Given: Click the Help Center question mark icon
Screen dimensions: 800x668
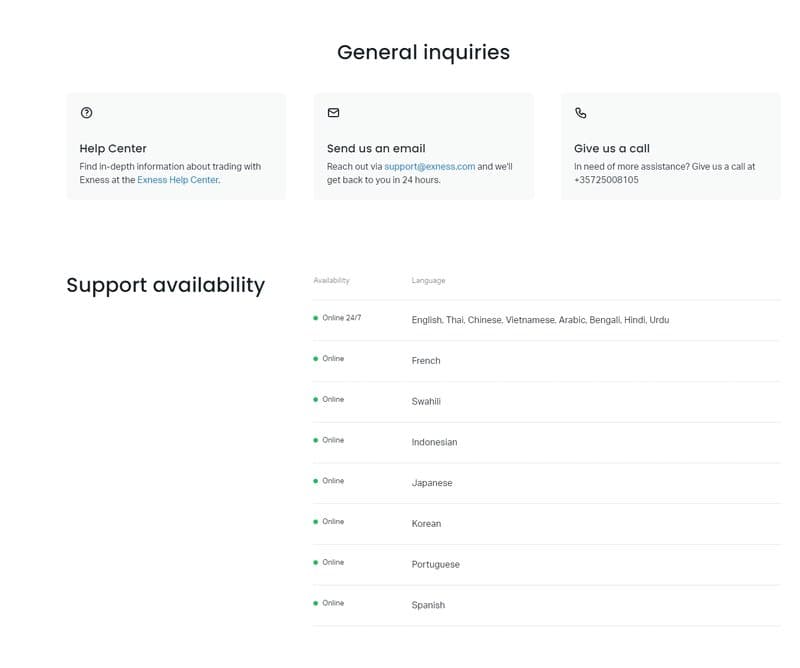Looking at the screenshot, I should [86, 113].
